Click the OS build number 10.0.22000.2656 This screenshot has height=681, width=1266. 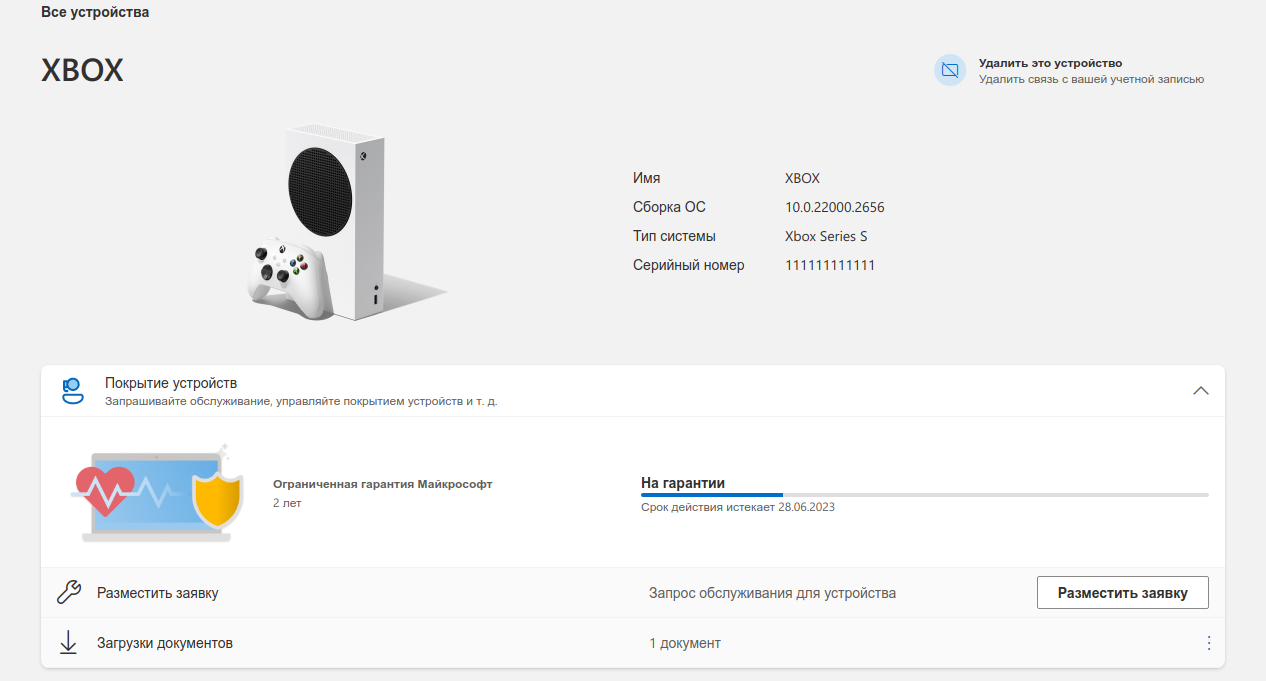tap(834, 208)
